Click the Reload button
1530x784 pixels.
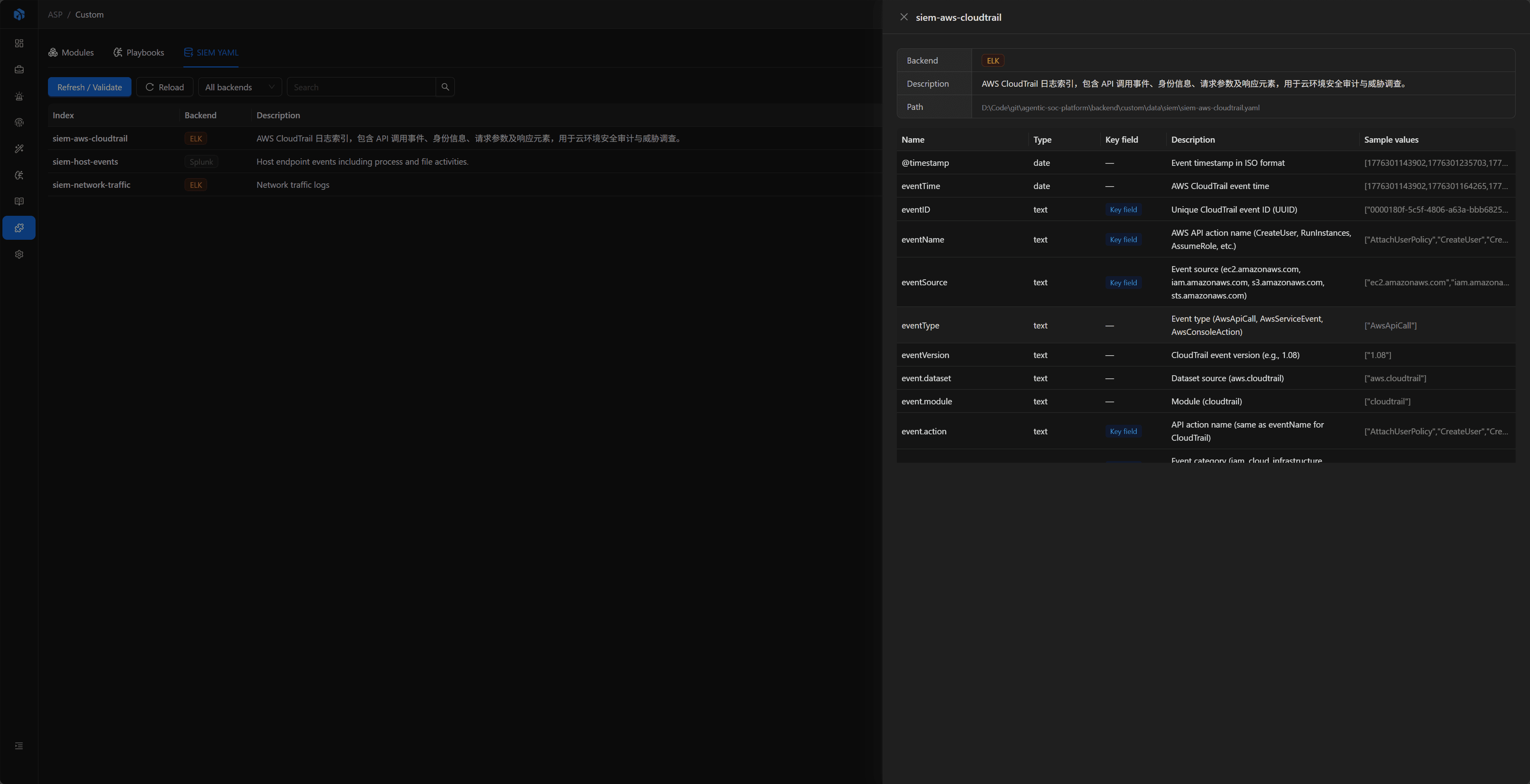[x=165, y=87]
